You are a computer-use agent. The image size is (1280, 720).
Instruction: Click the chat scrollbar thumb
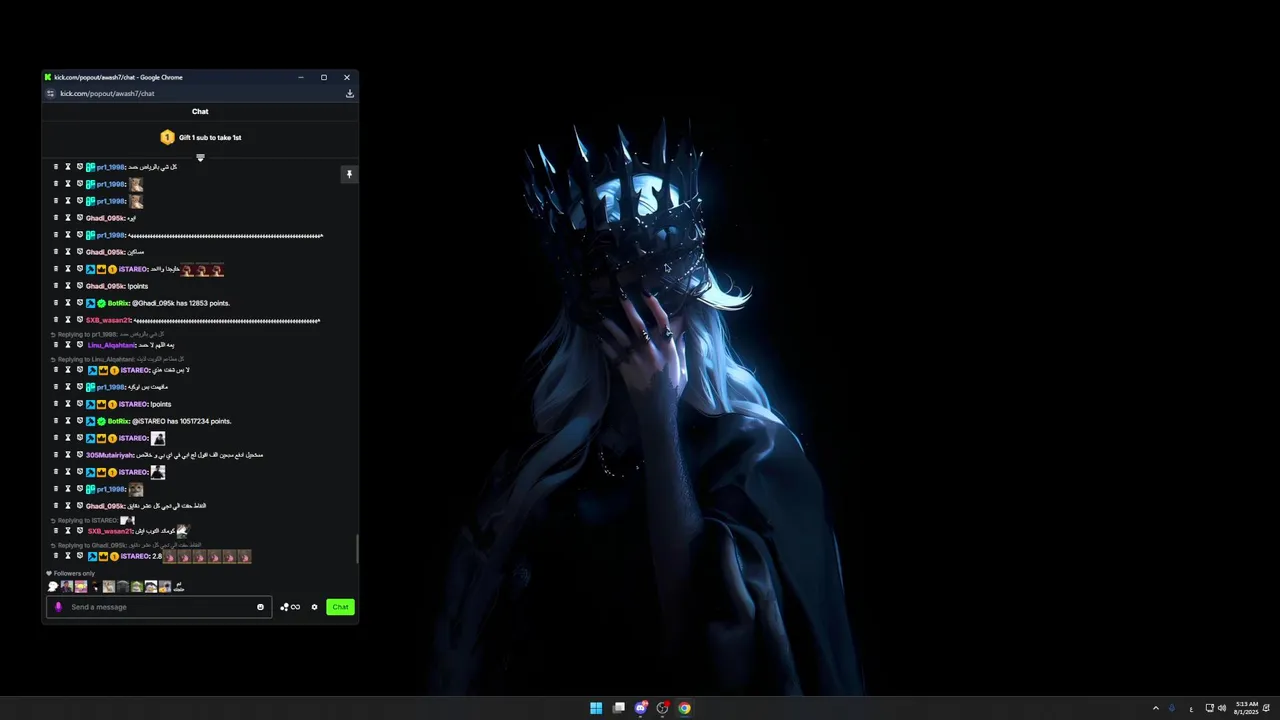[x=356, y=548]
